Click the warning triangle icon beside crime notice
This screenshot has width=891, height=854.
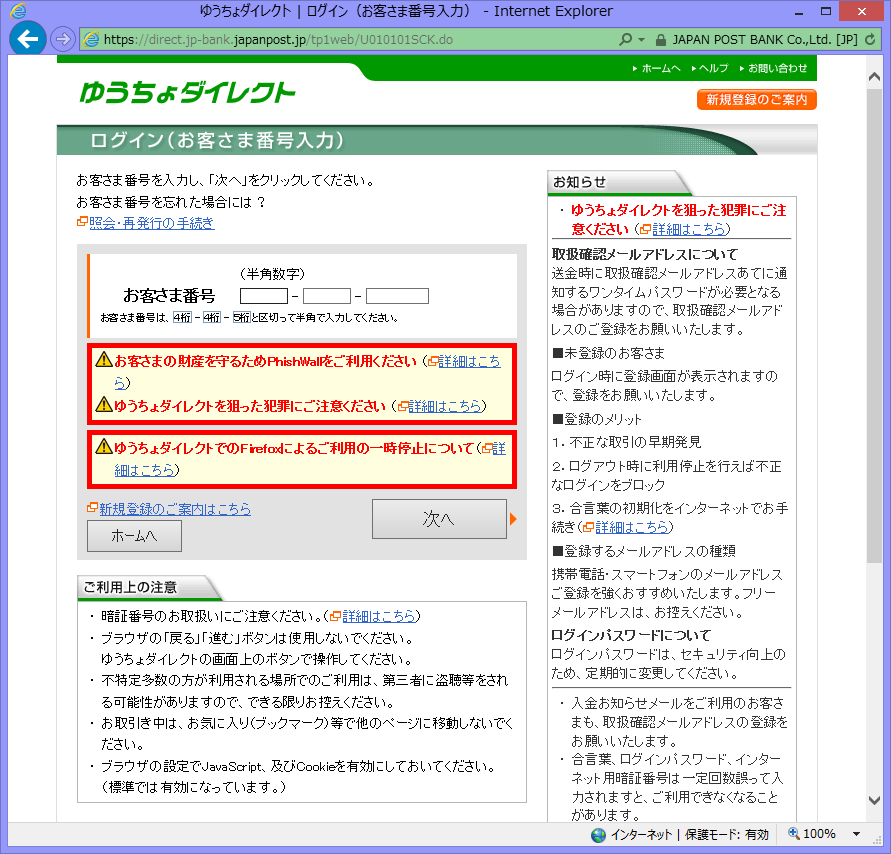tap(104, 405)
